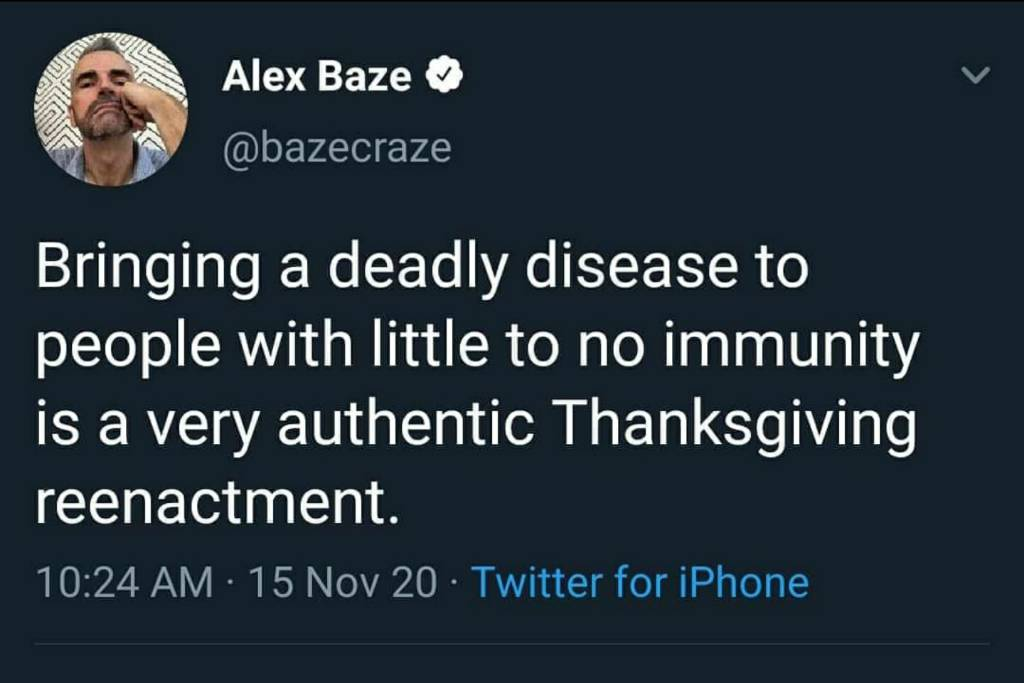Viewport: 1024px width, 683px height.
Task: Click the Twitter for iPhone source link
Action: (639, 582)
